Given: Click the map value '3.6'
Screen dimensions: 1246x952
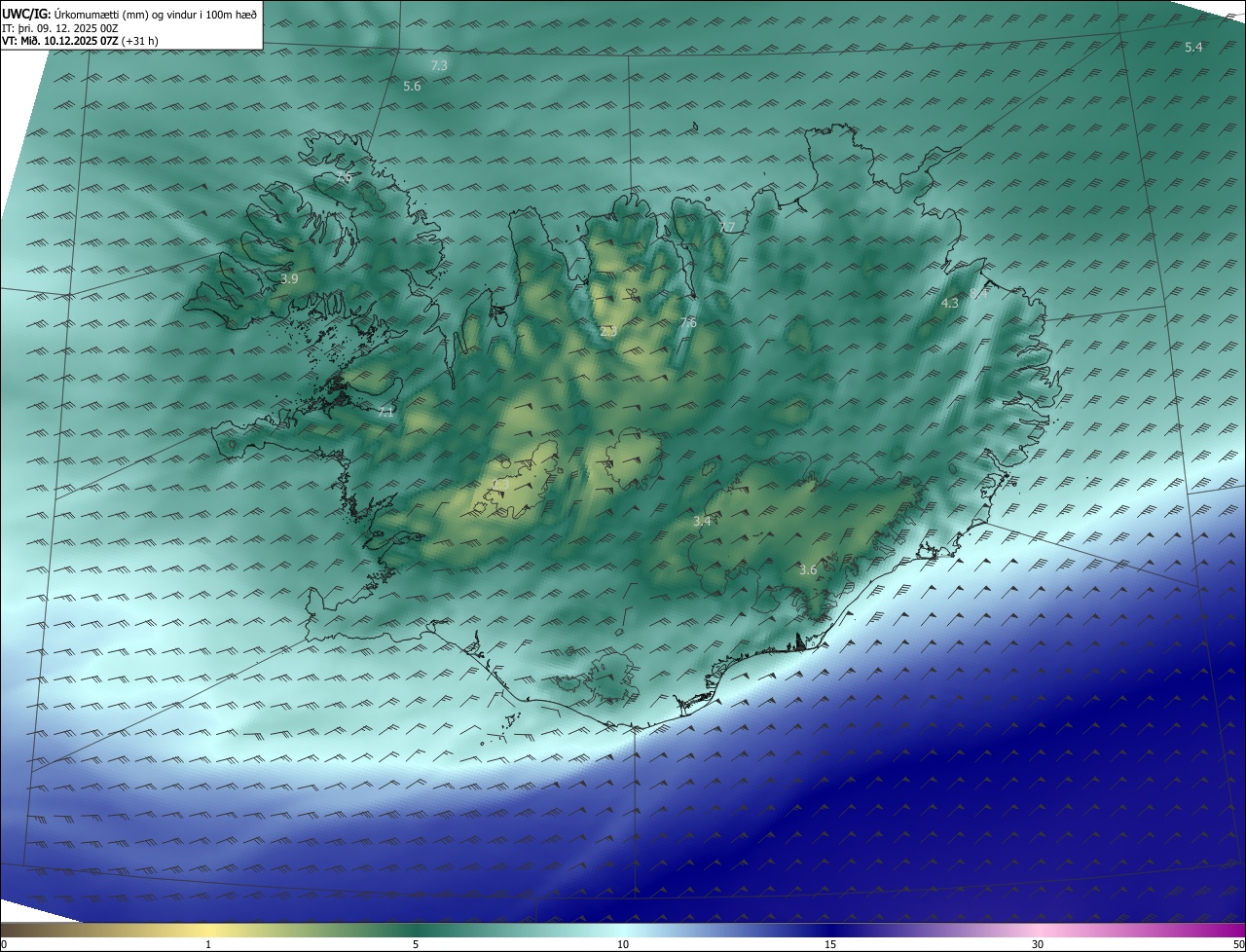Looking at the screenshot, I should (x=807, y=569).
